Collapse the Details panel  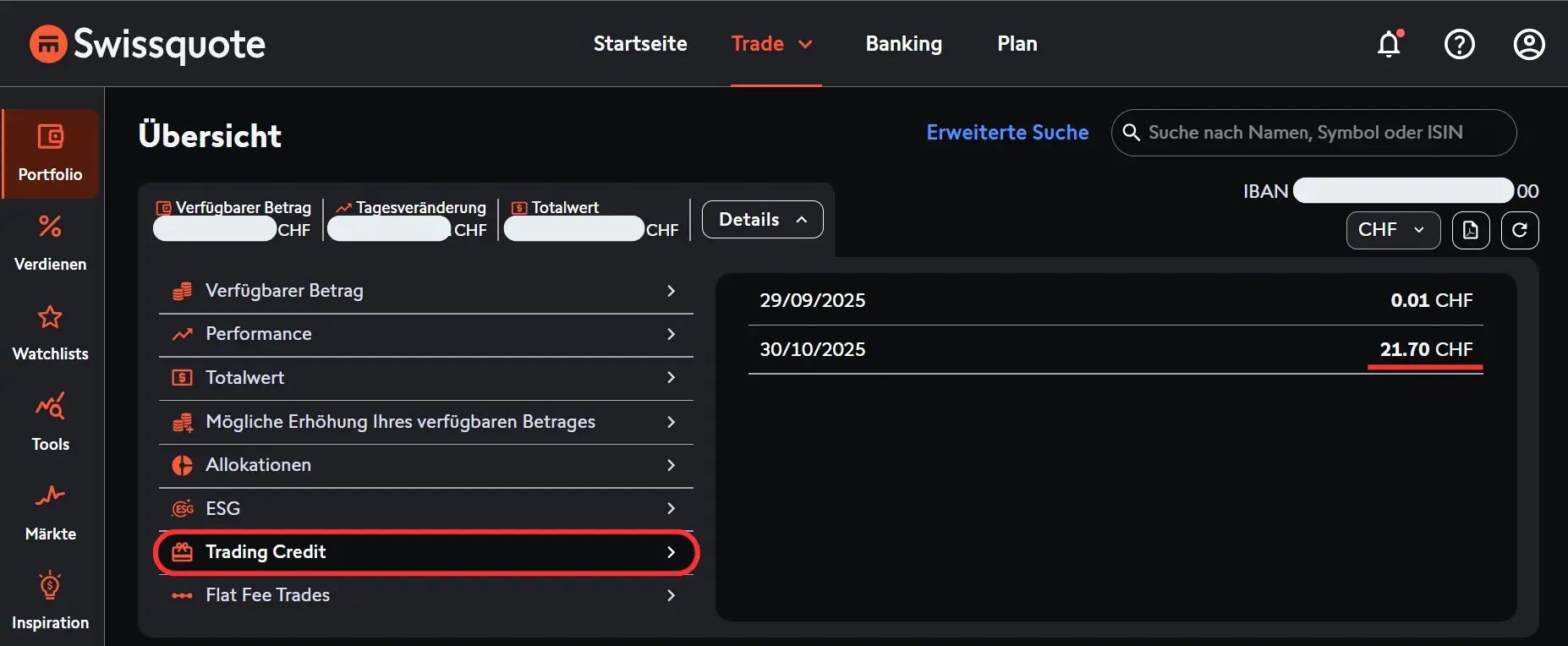point(762,220)
